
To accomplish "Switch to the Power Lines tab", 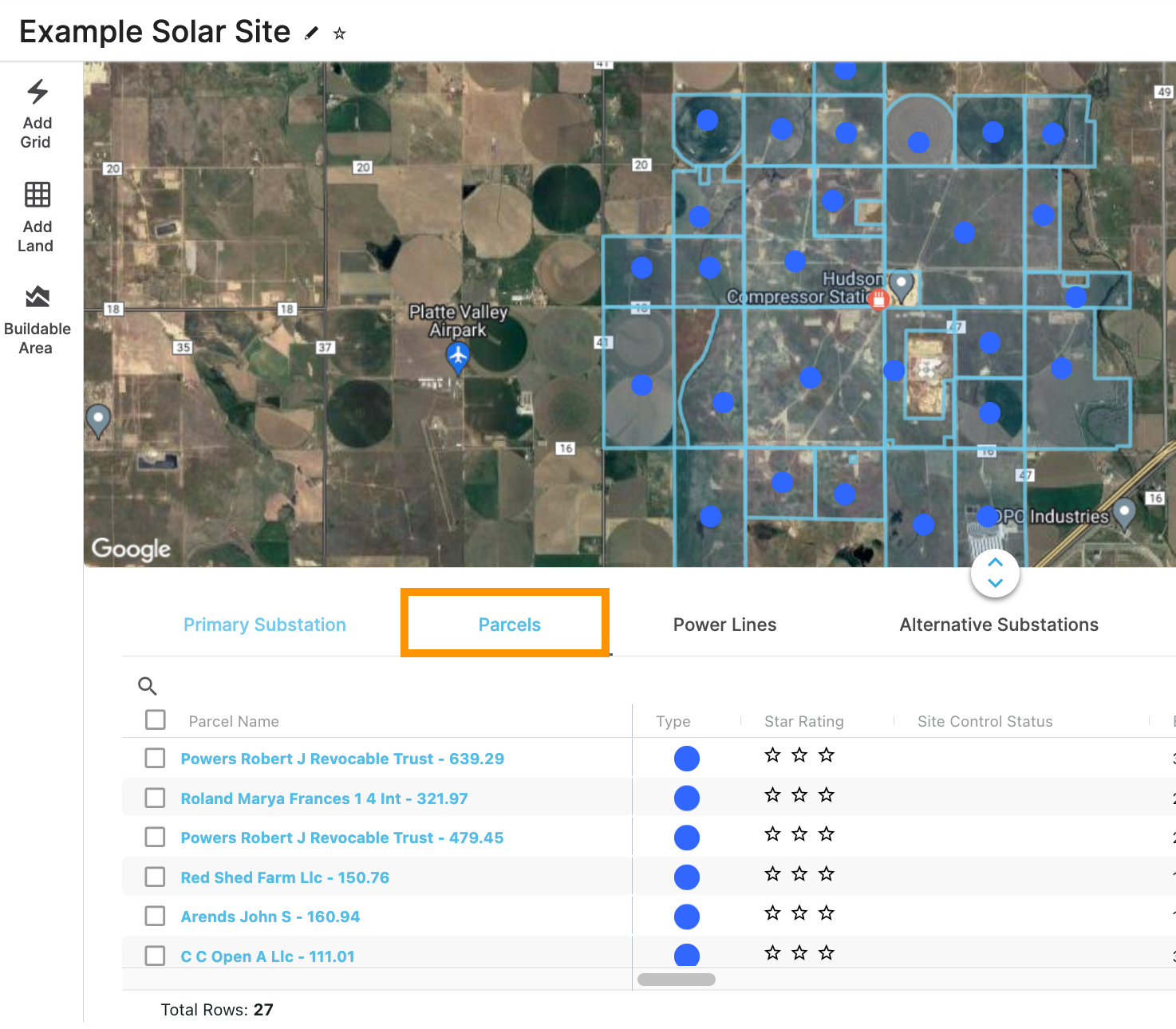I will click(724, 625).
